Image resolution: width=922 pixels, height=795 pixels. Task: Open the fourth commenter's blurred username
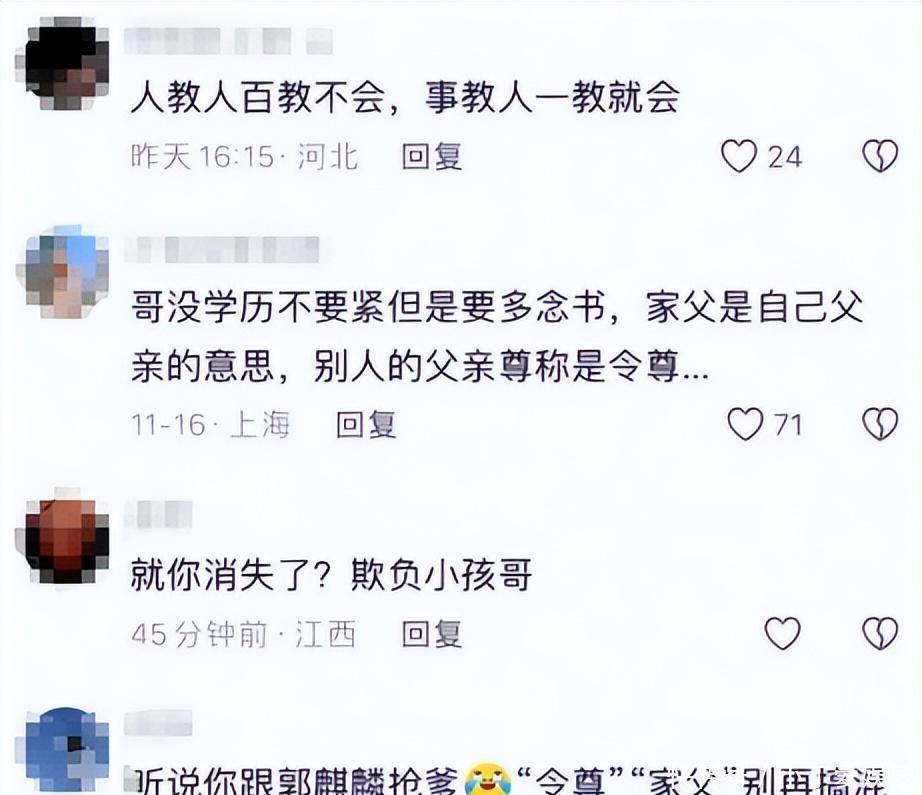(x=159, y=723)
